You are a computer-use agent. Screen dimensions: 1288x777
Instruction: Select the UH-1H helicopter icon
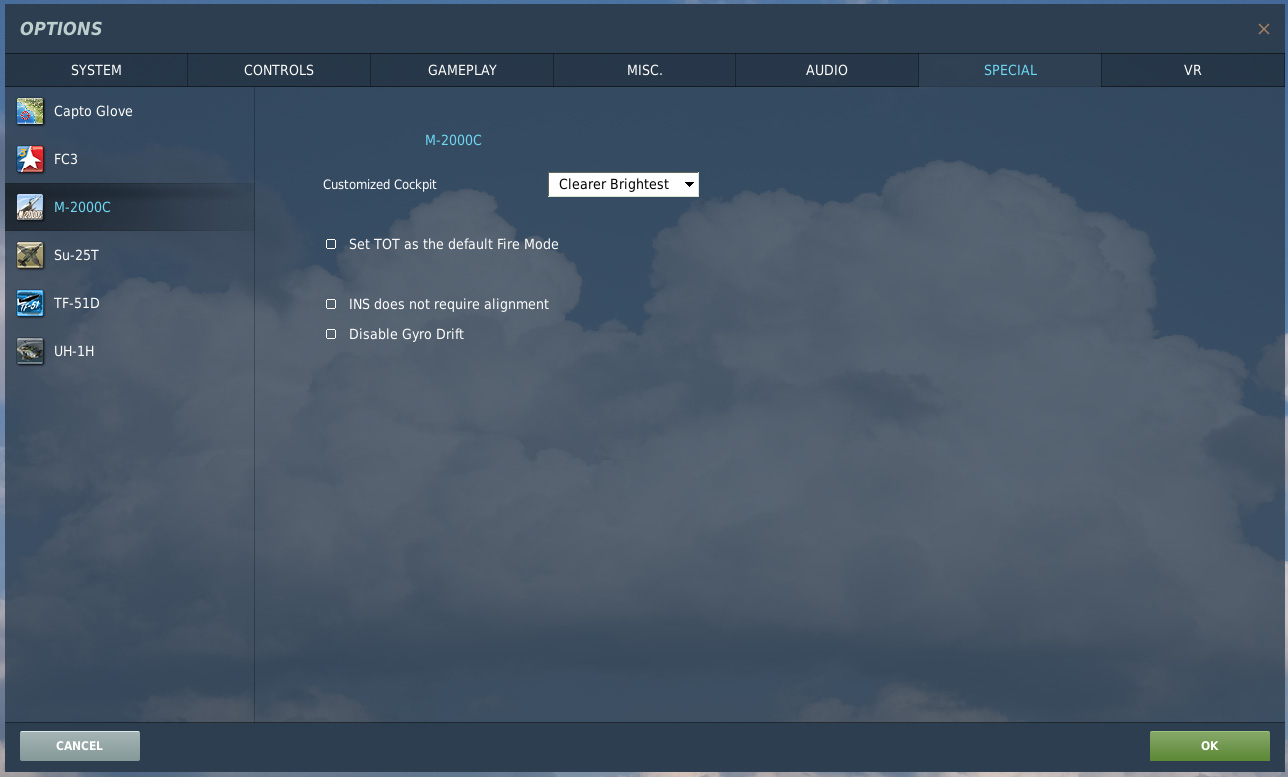(x=30, y=351)
